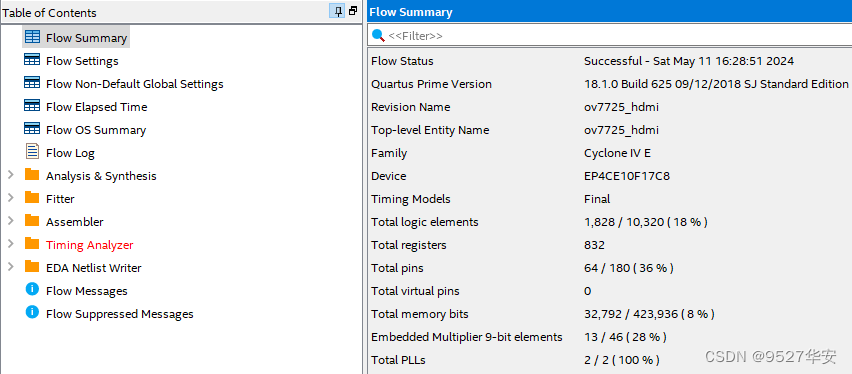Select the Top-level Entity Name label
The width and height of the screenshot is (852, 374).
[x=430, y=130]
